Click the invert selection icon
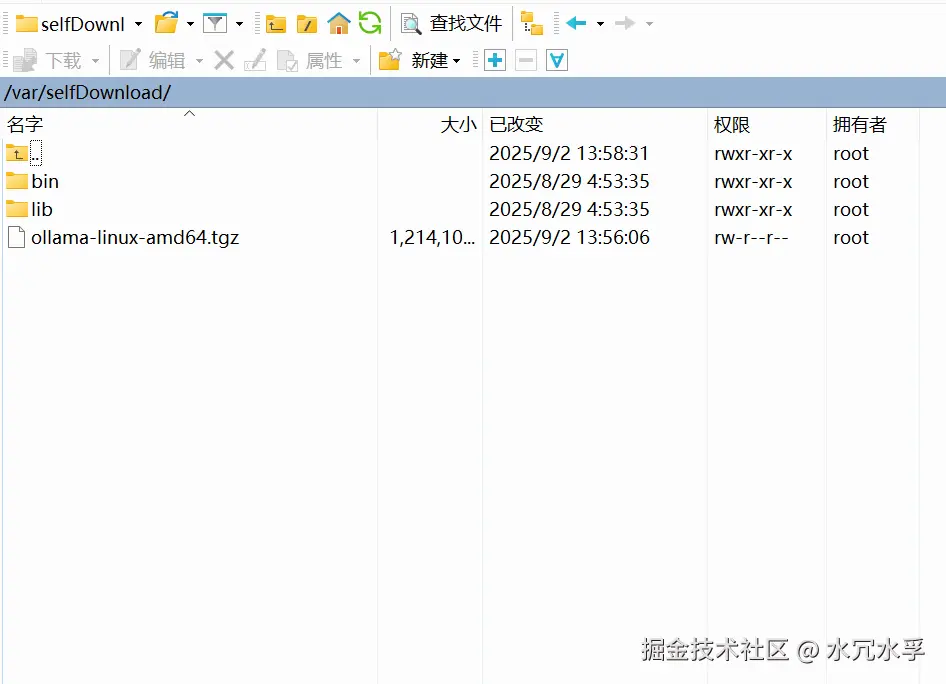This screenshot has width=946, height=684. [557, 60]
